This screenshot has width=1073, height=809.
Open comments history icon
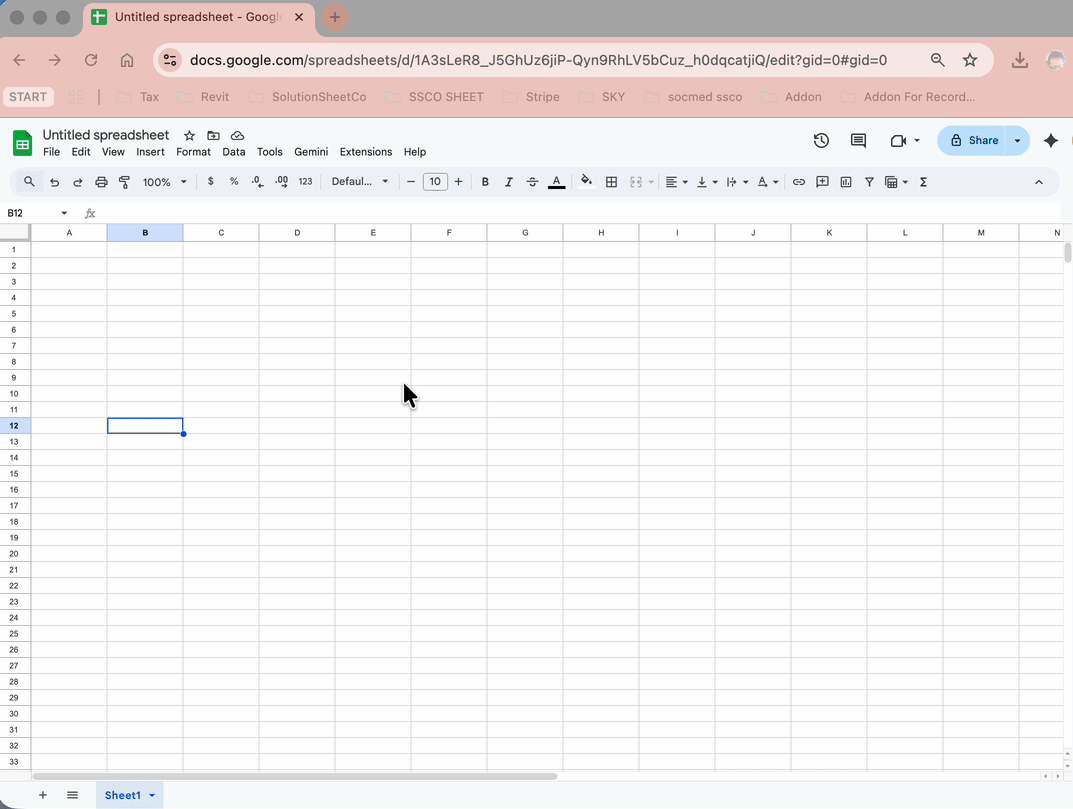[x=858, y=141]
